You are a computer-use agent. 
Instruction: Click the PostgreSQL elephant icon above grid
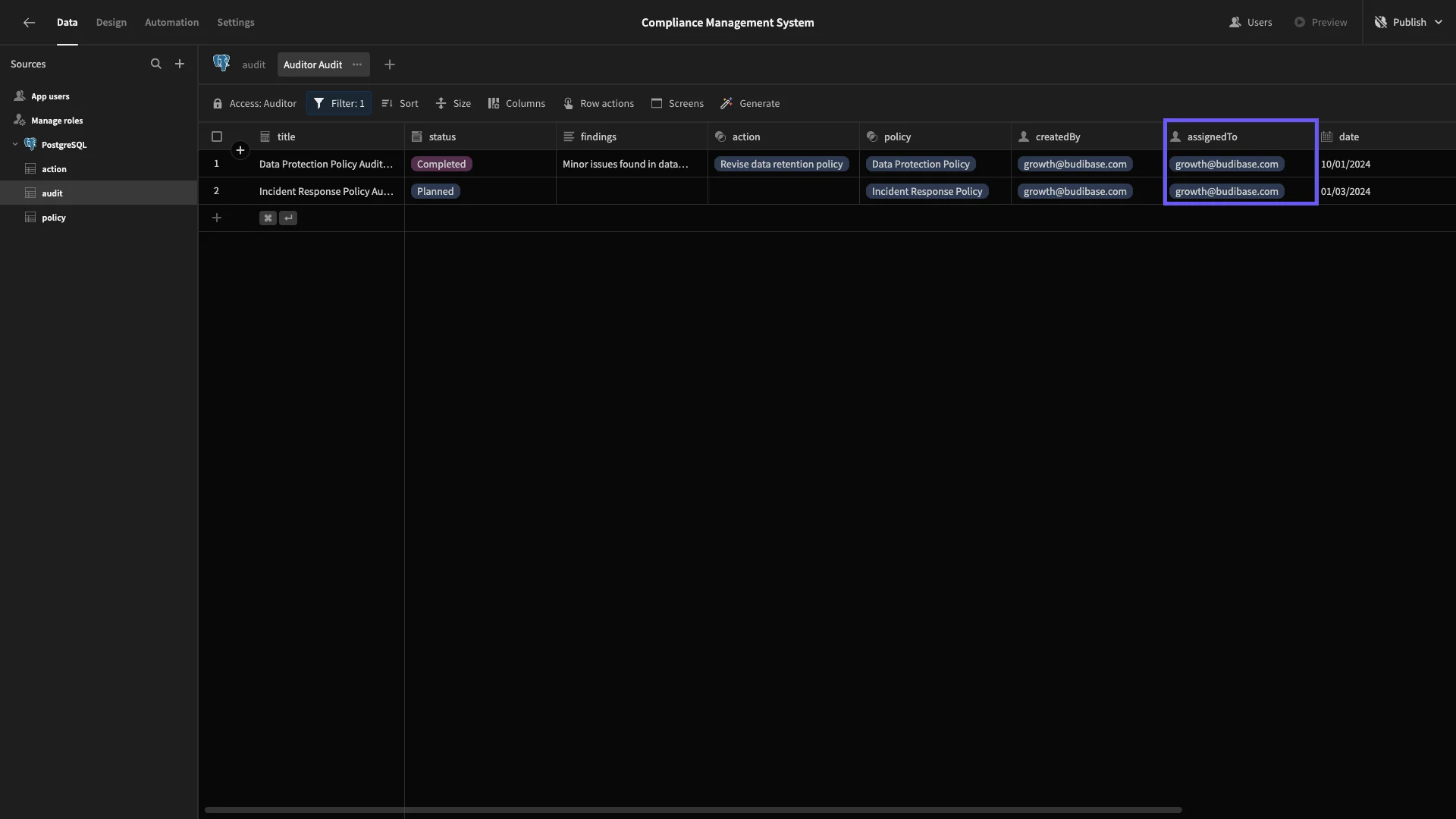(x=221, y=64)
